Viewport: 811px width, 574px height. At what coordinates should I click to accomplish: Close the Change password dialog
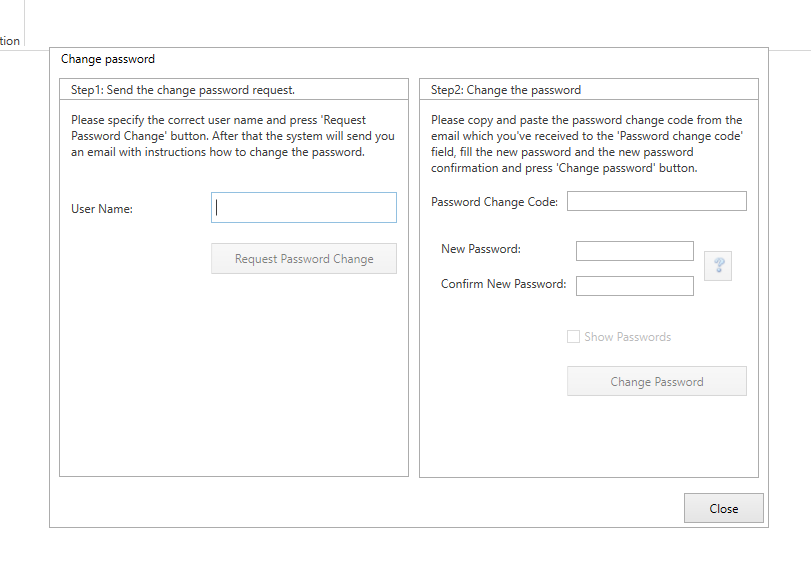pyautogui.click(x=723, y=508)
